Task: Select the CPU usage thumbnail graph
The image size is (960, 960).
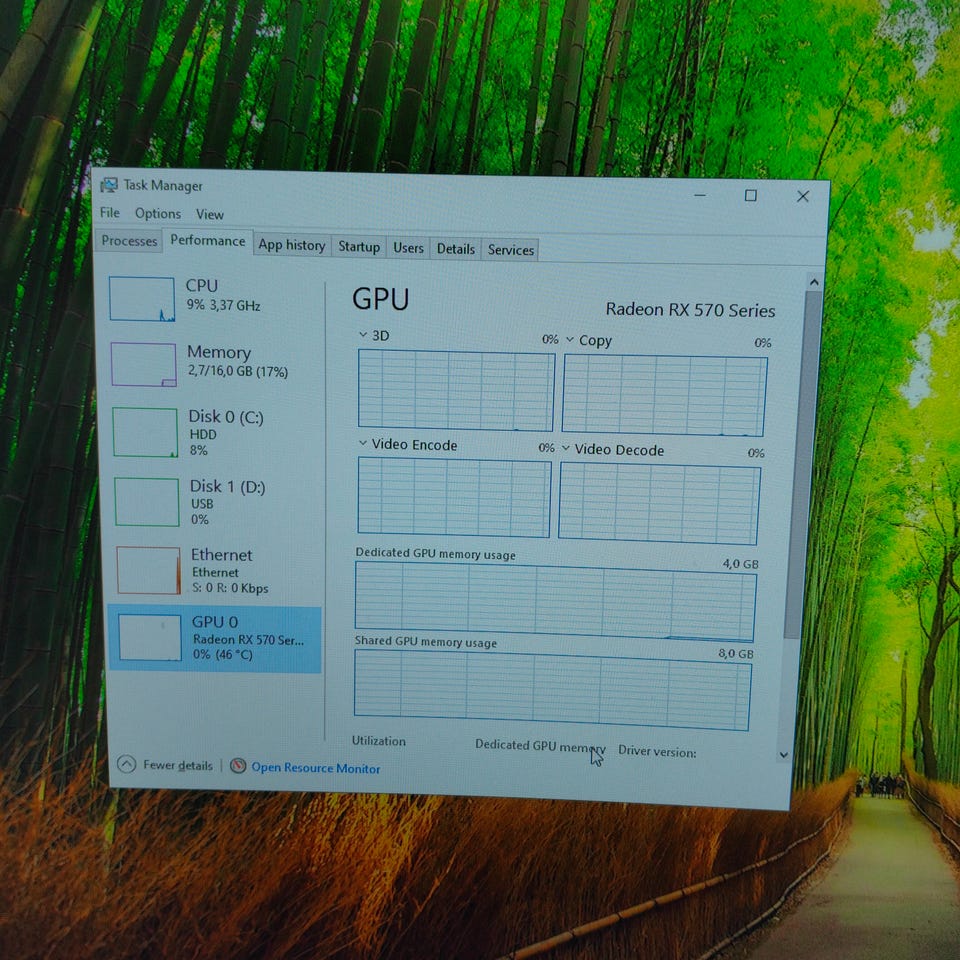Action: click(142, 299)
